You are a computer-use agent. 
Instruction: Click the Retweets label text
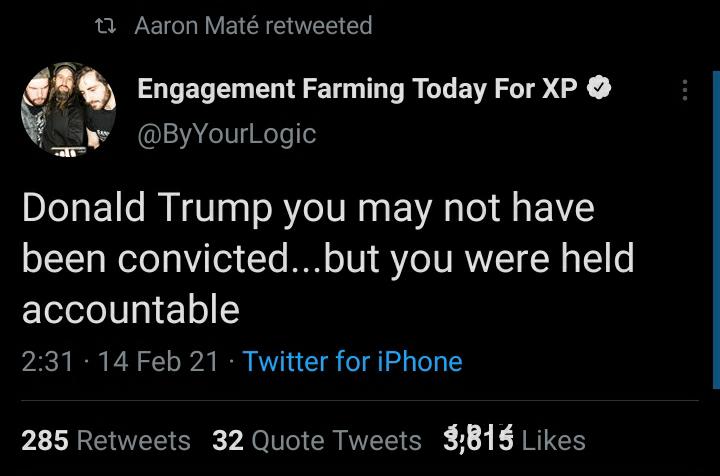tap(133, 440)
